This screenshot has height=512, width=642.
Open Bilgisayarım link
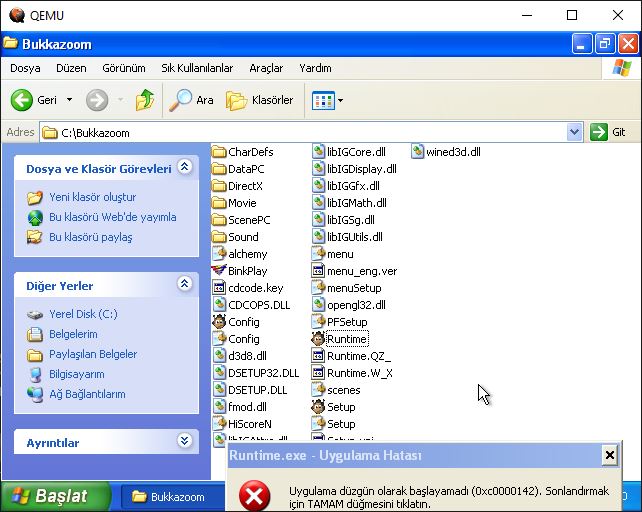pyautogui.click(x=77, y=374)
